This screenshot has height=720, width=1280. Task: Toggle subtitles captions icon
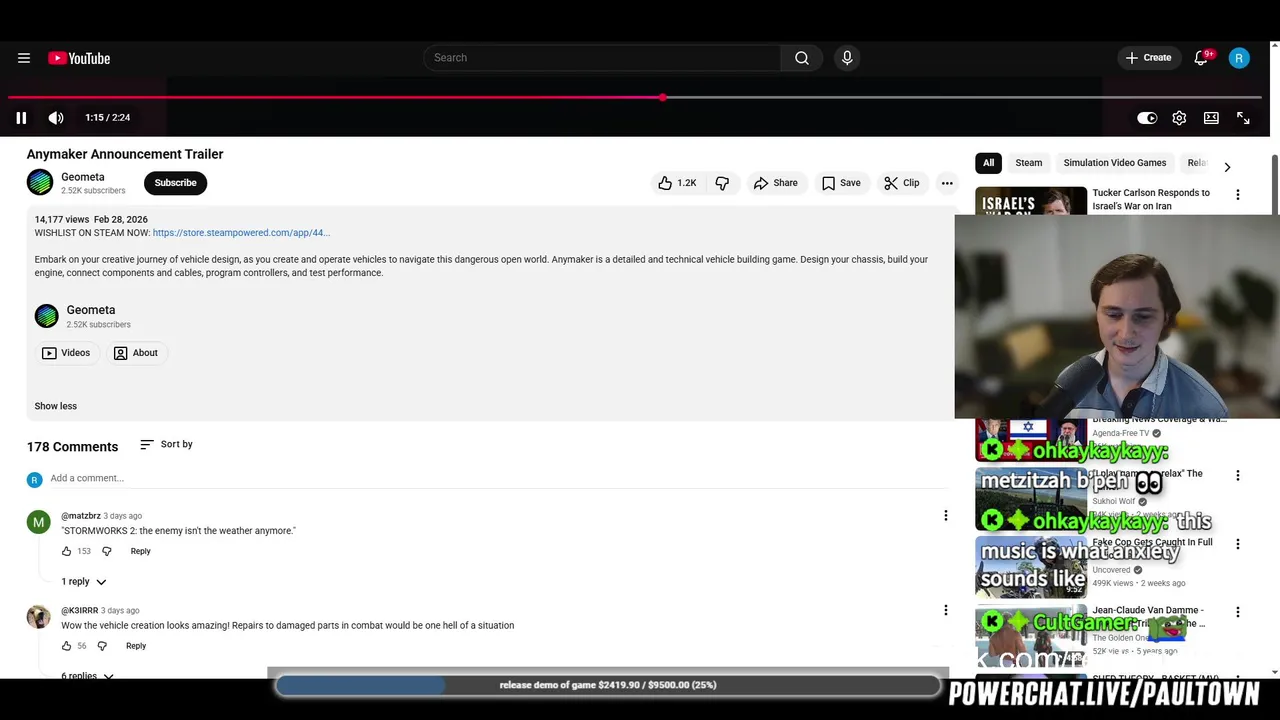tap(1211, 118)
